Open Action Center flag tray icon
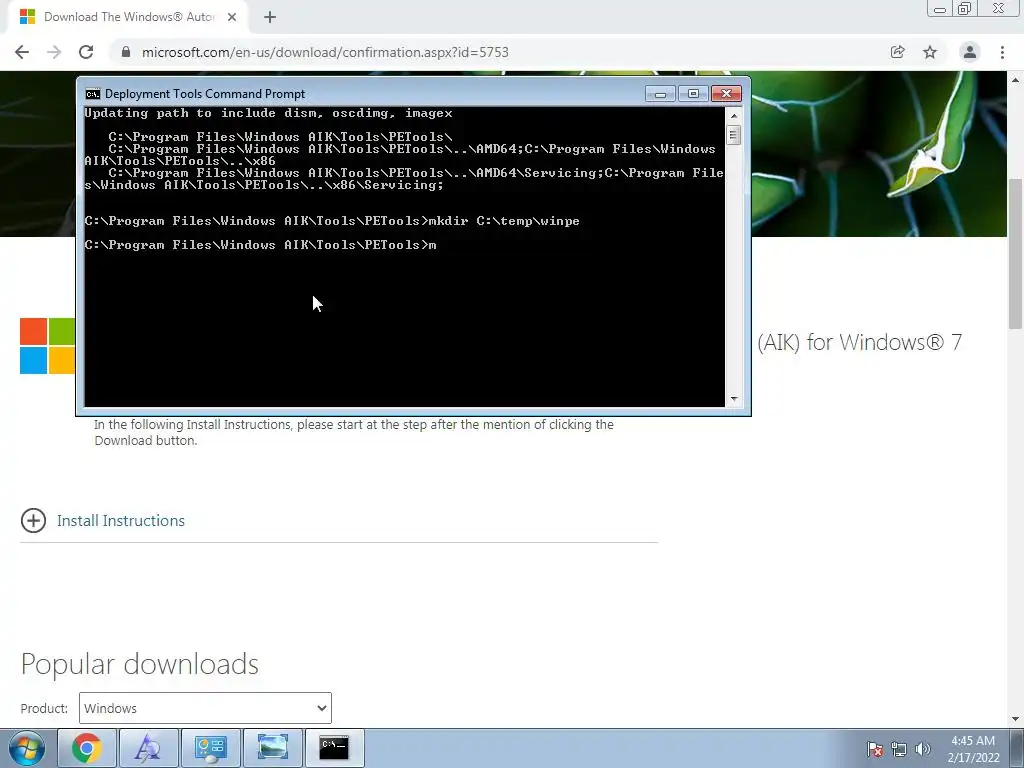Image resolution: width=1024 pixels, height=768 pixels. [x=874, y=749]
